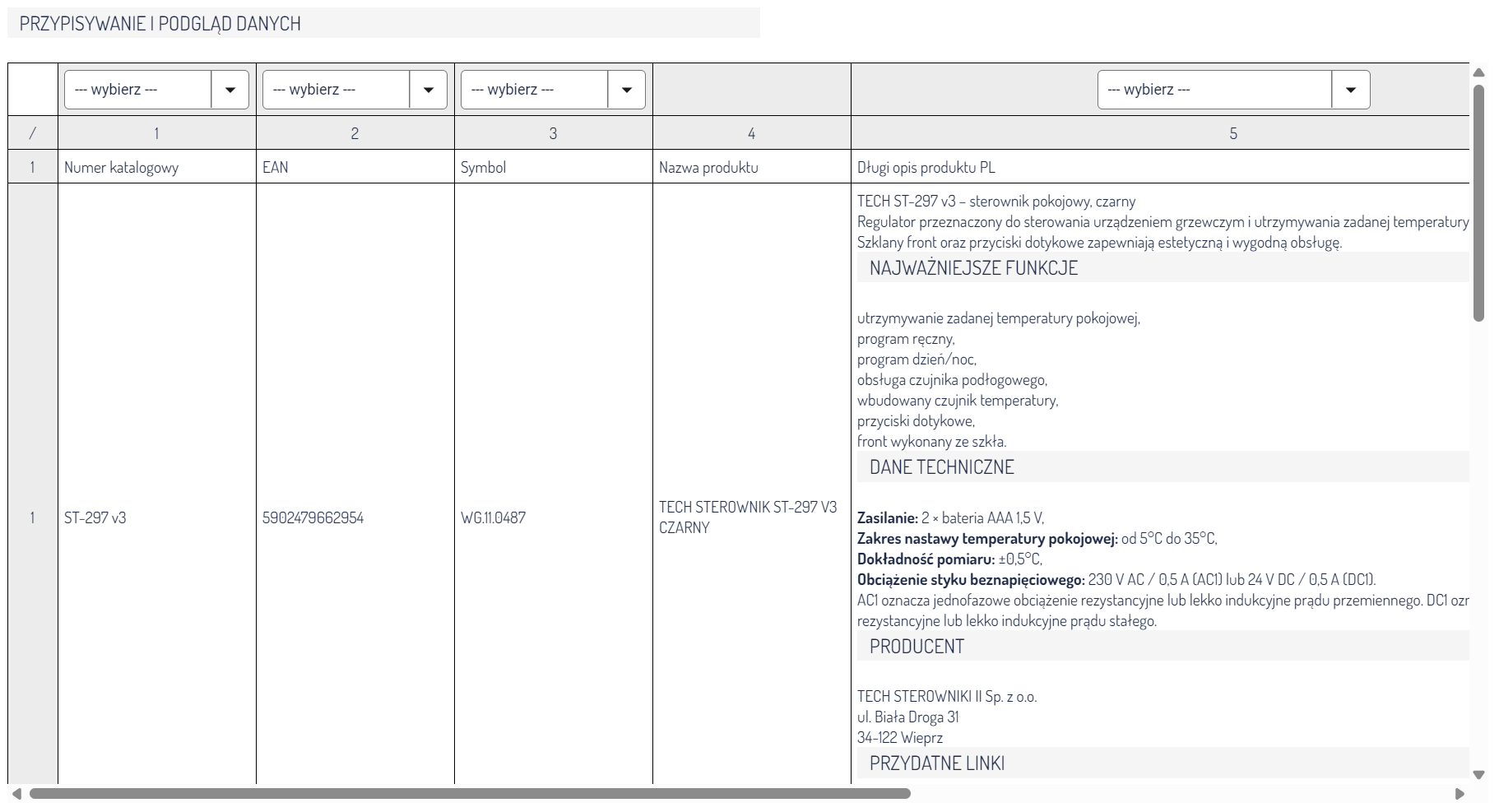Open the column 3 '--- wybierz ---' dropdown
1499x812 pixels.
click(553, 90)
